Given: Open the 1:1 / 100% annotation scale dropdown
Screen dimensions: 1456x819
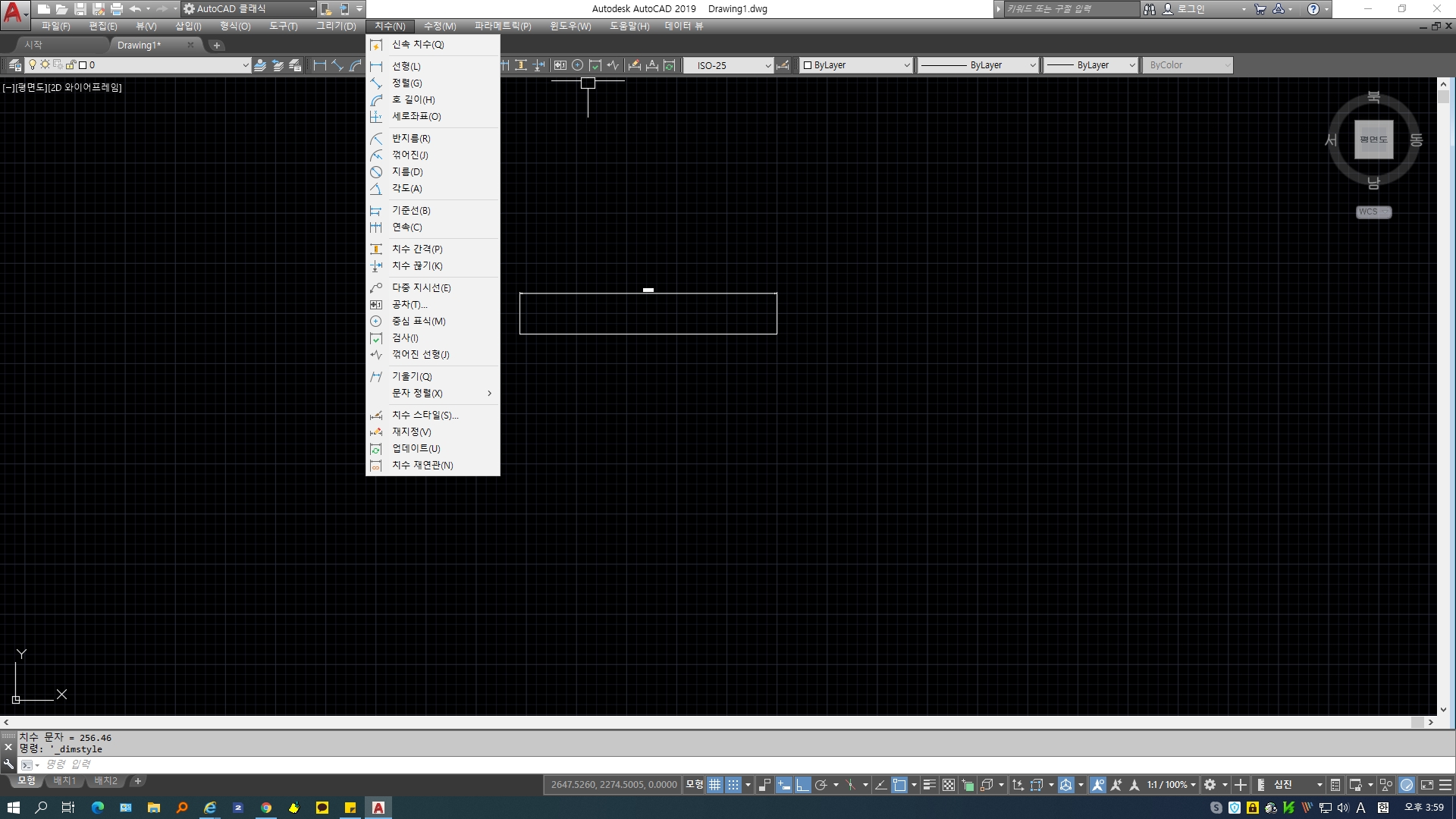Looking at the screenshot, I should tap(1172, 785).
